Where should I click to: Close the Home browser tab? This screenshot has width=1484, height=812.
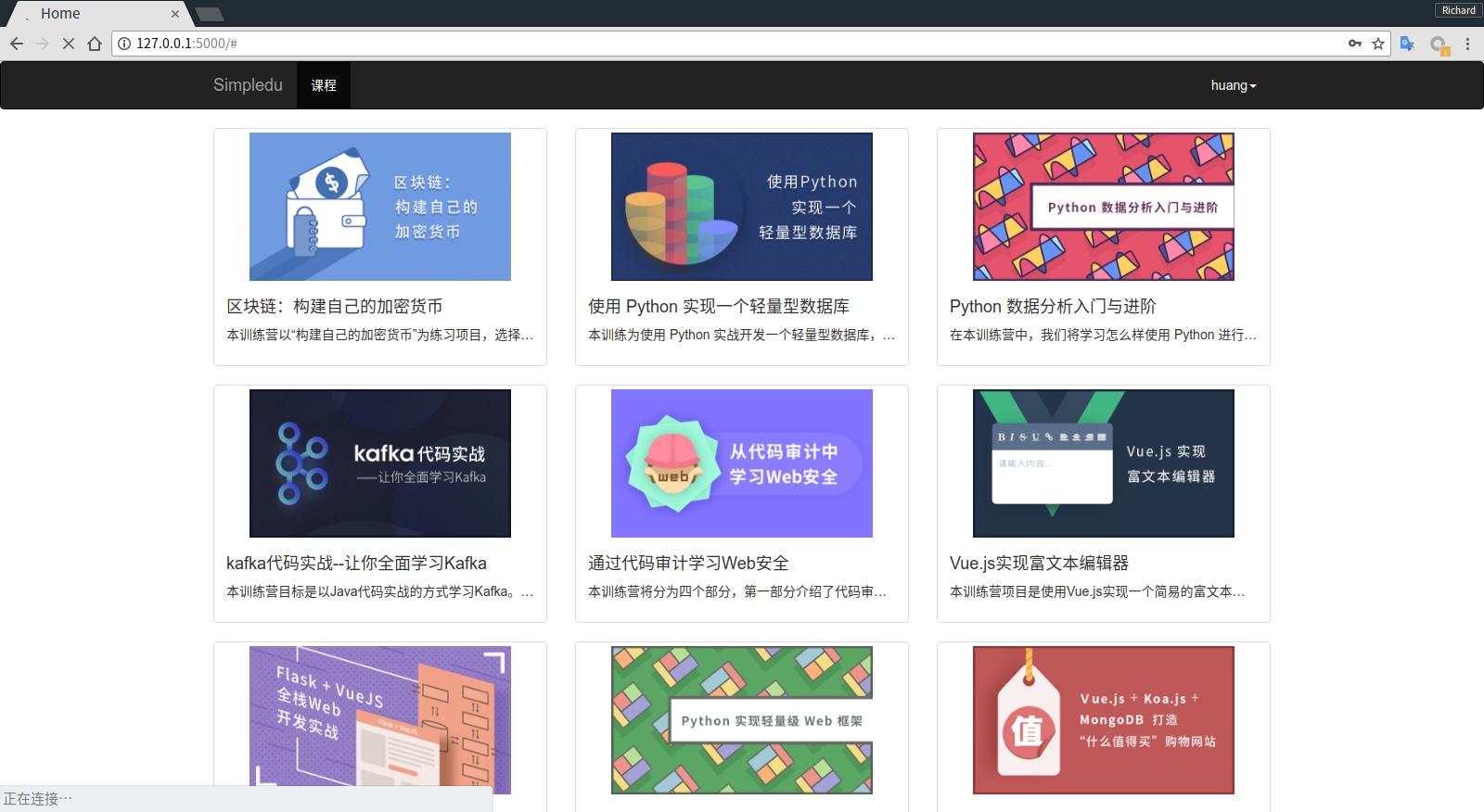point(174,14)
